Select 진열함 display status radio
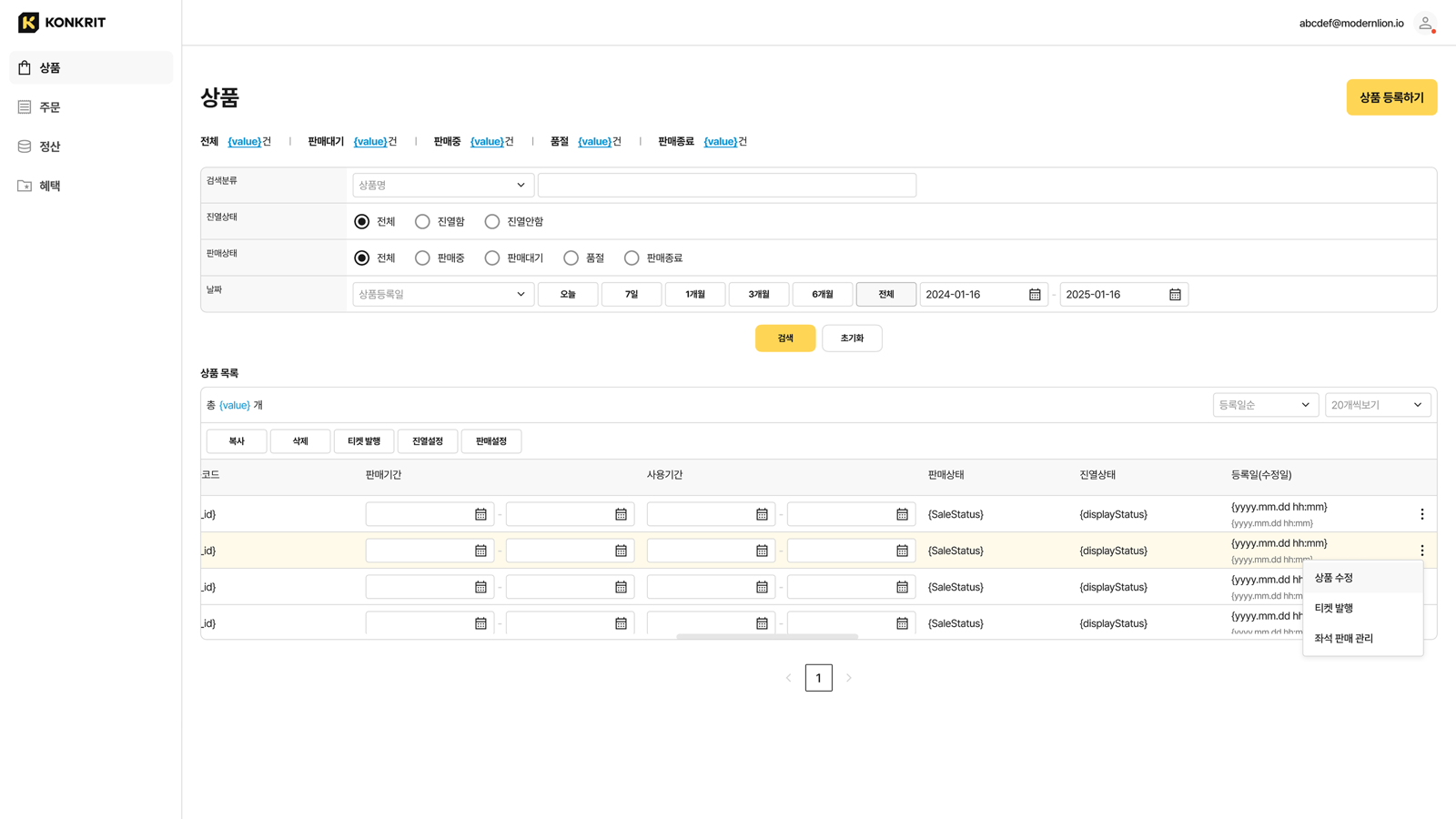 pos(422,221)
